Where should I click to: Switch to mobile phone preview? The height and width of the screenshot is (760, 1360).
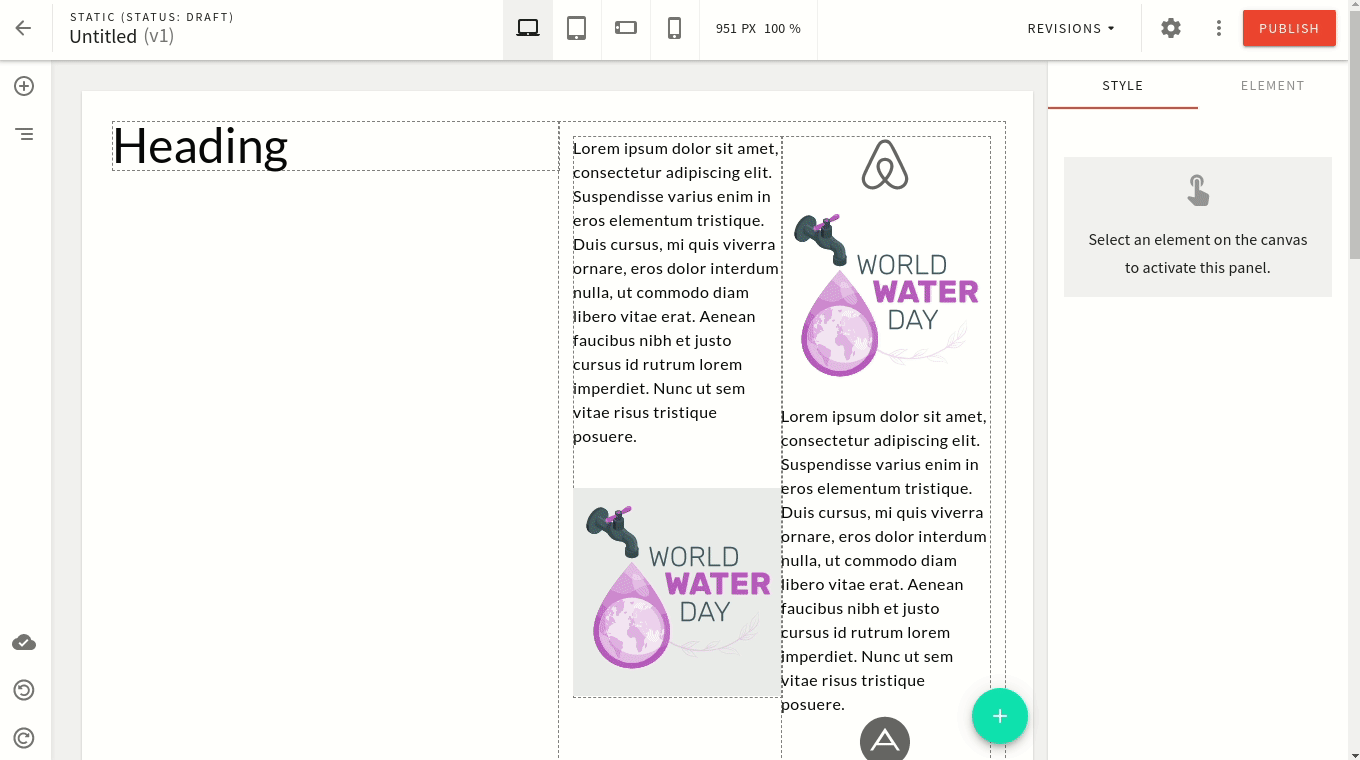click(674, 28)
